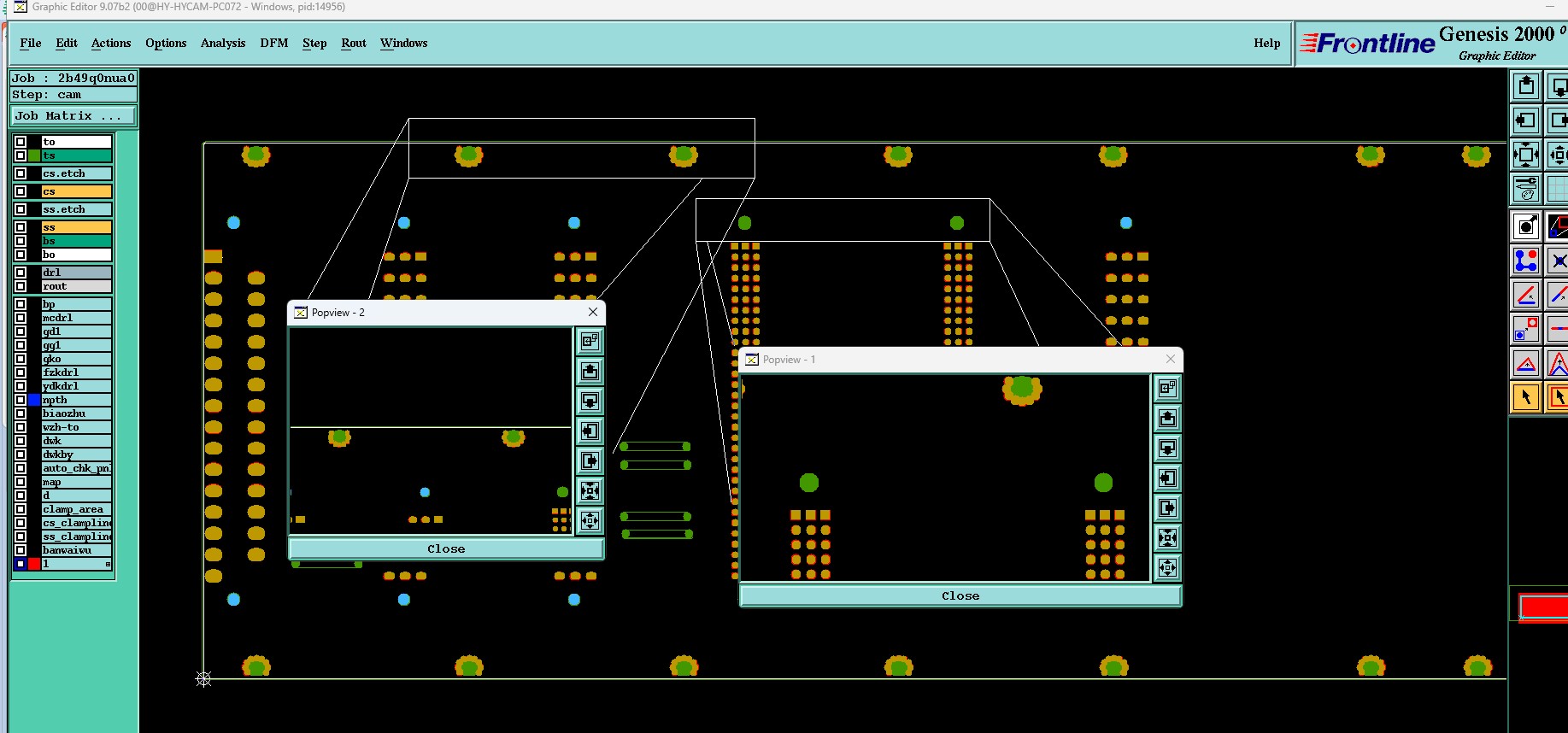This screenshot has width=1568, height=733.
Task: Open the wrench and pencil tools icon
Action: point(1526,189)
